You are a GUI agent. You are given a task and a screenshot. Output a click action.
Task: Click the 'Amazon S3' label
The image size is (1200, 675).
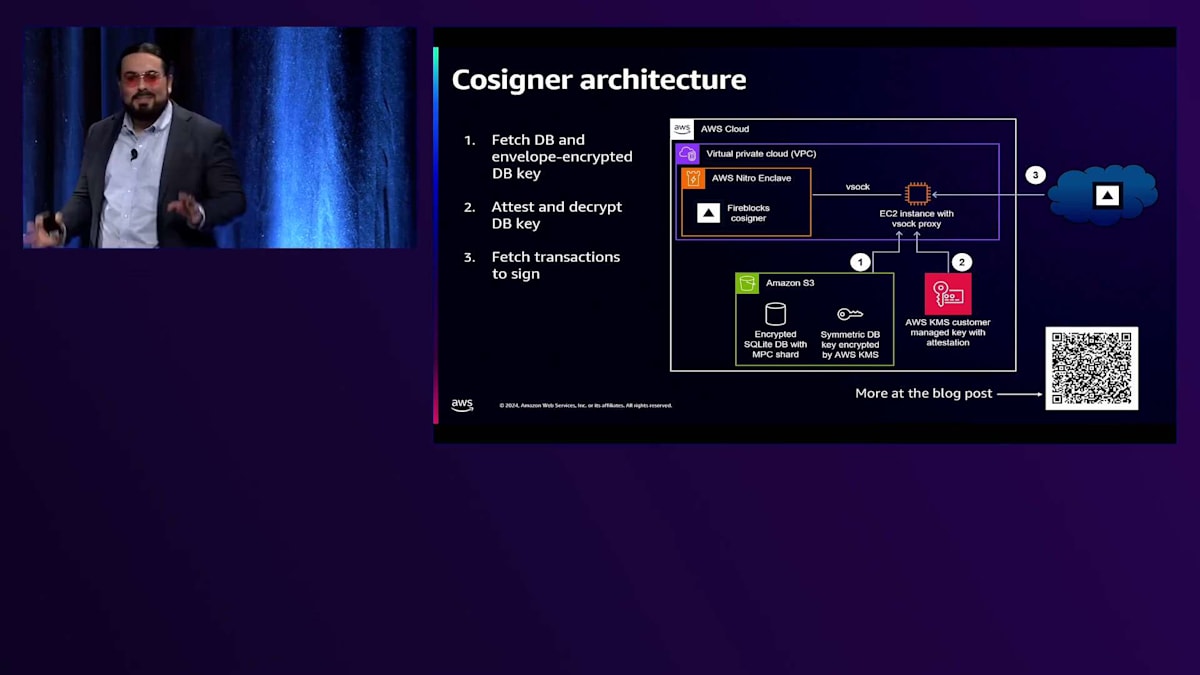[790, 283]
